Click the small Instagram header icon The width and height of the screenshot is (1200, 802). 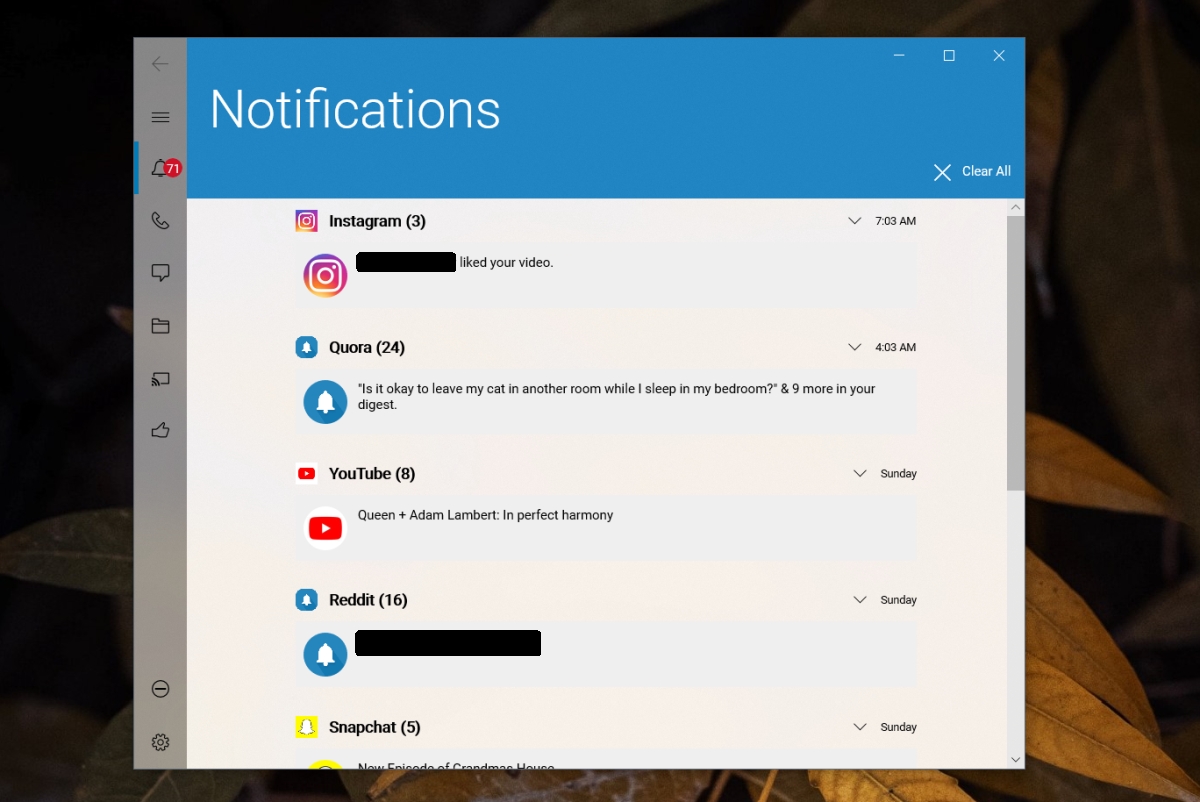pyautogui.click(x=306, y=221)
